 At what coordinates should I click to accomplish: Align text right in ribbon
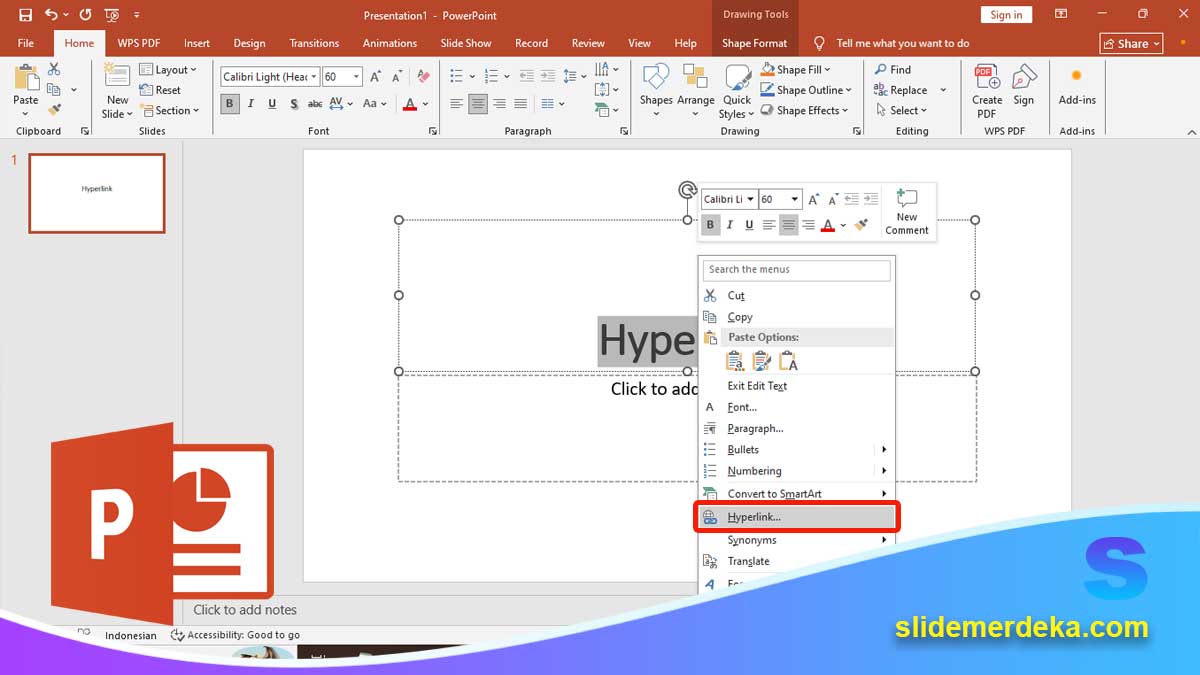(500, 104)
